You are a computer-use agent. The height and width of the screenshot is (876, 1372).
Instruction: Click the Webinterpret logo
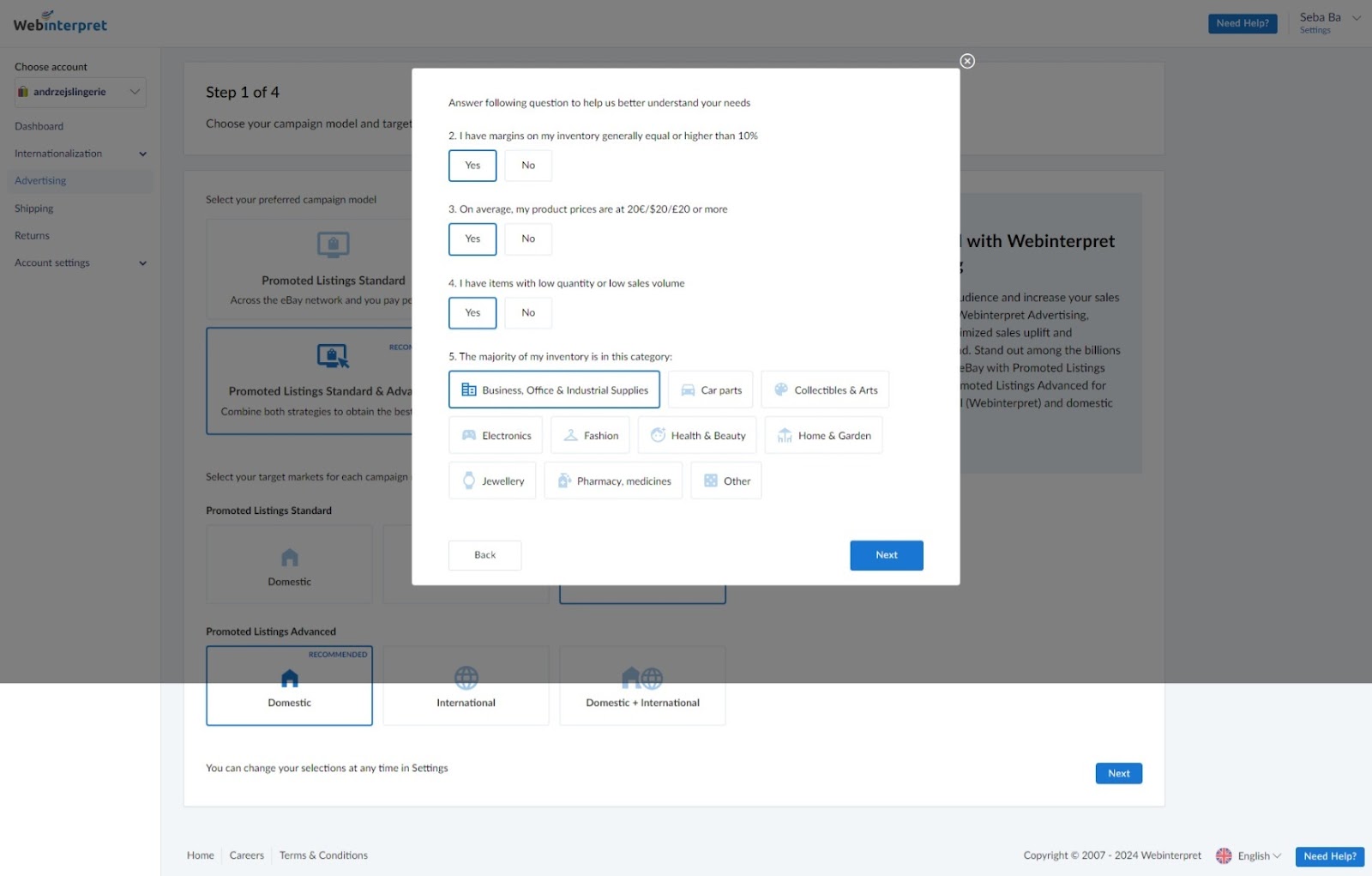tap(59, 22)
